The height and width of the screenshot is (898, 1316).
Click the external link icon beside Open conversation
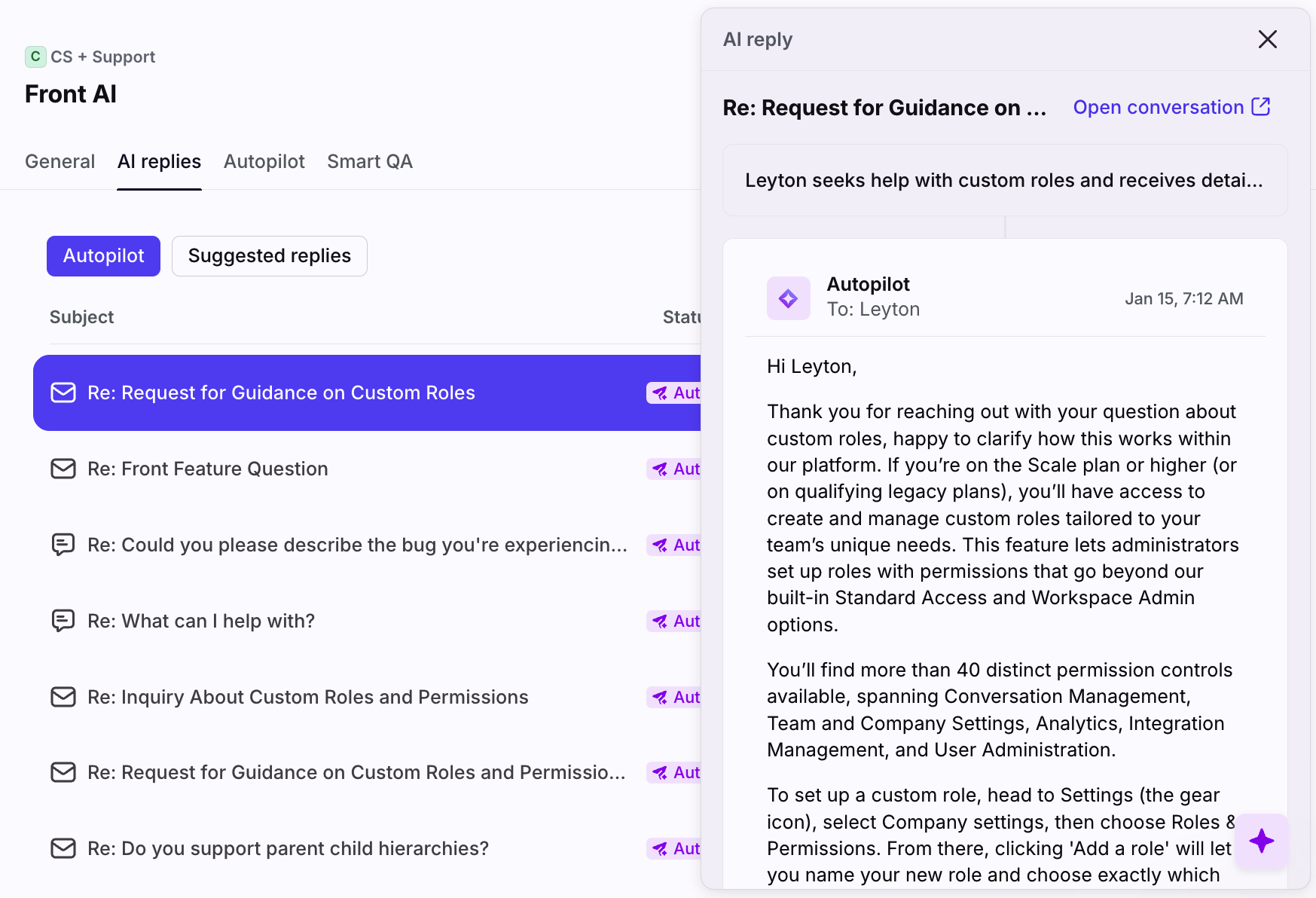pos(1260,107)
